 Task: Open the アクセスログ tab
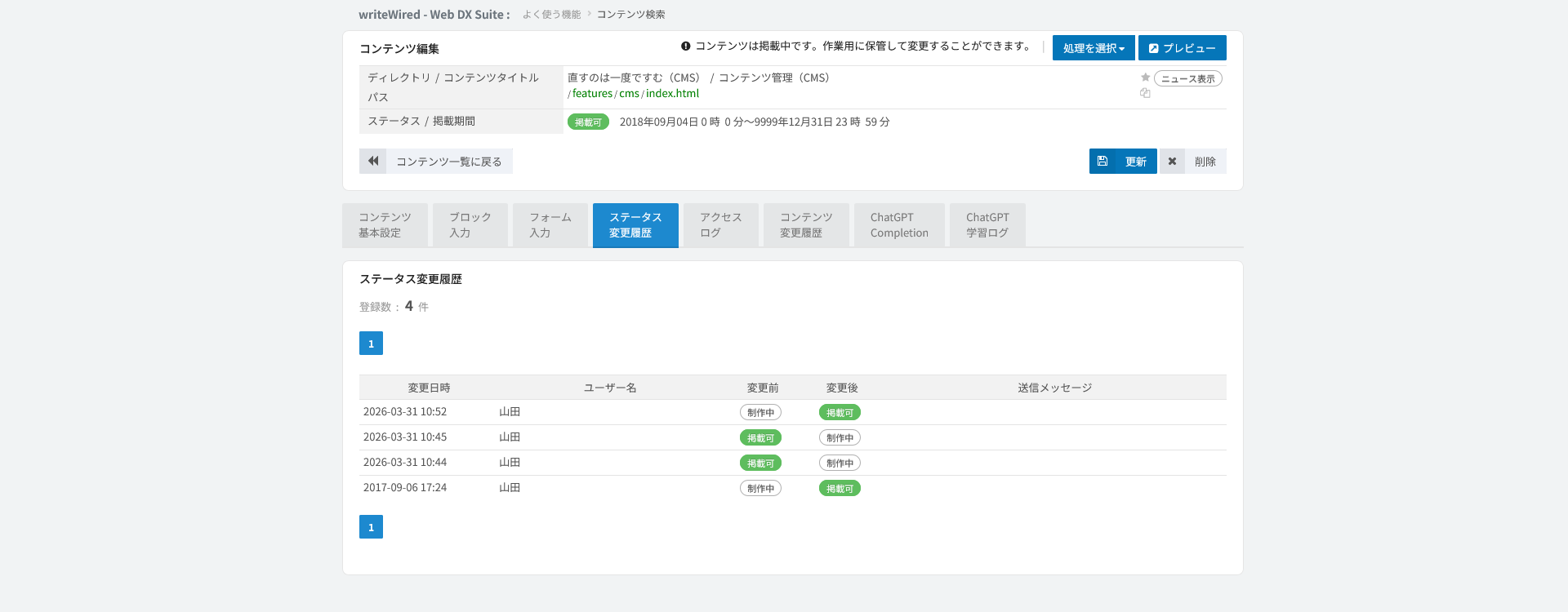pos(720,224)
